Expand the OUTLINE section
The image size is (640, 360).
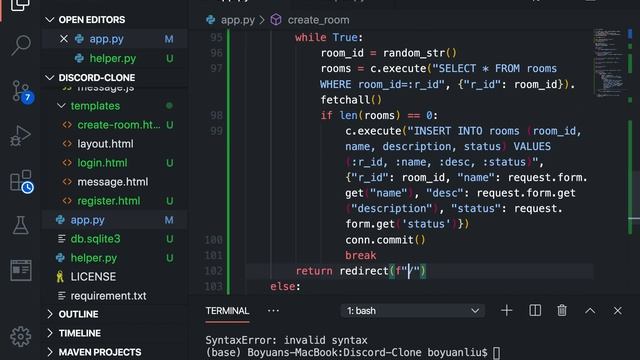[x=50, y=314]
